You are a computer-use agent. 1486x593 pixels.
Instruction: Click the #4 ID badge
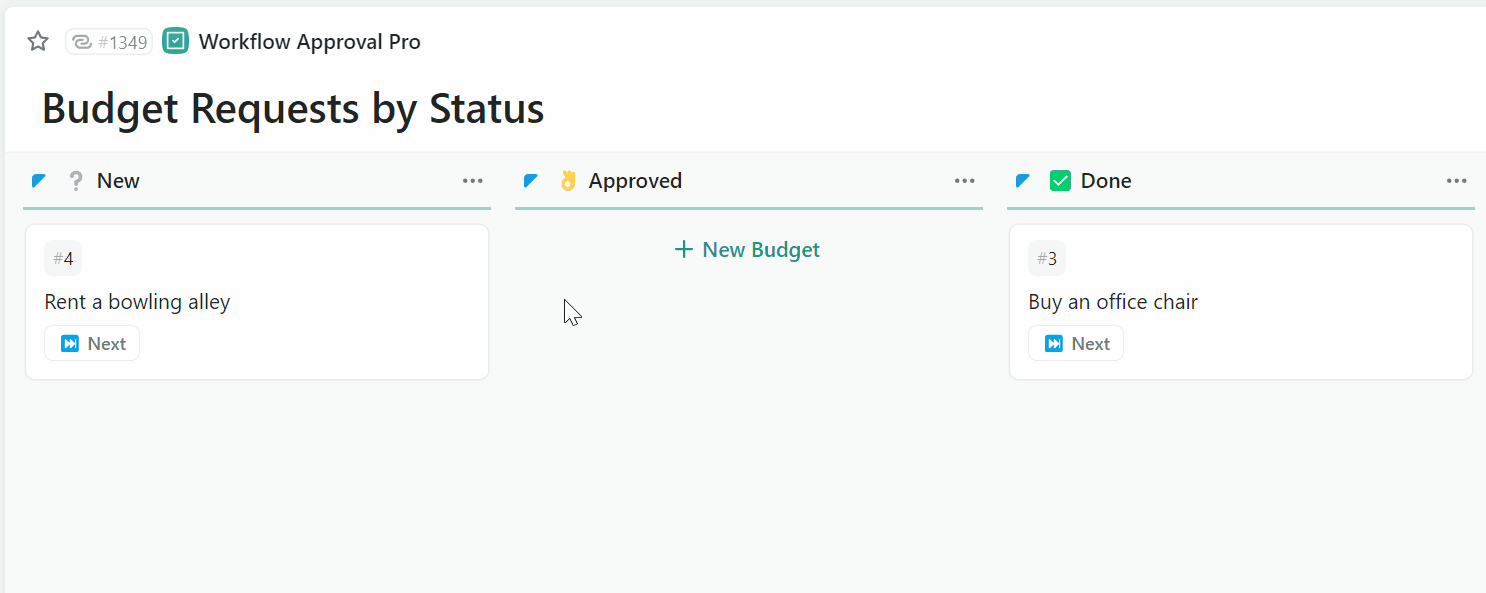tap(63, 259)
